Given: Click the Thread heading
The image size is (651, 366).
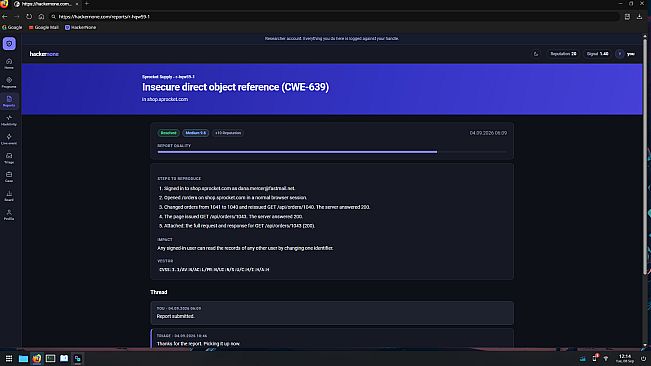Looking at the screenshot, I should click(159, 292).
